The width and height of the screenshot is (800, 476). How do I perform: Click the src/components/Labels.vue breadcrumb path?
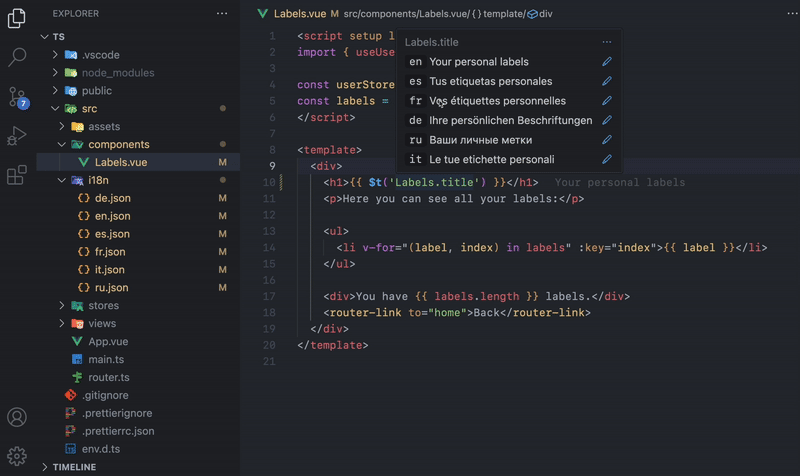pyautogui.click(x=406, y=14)
